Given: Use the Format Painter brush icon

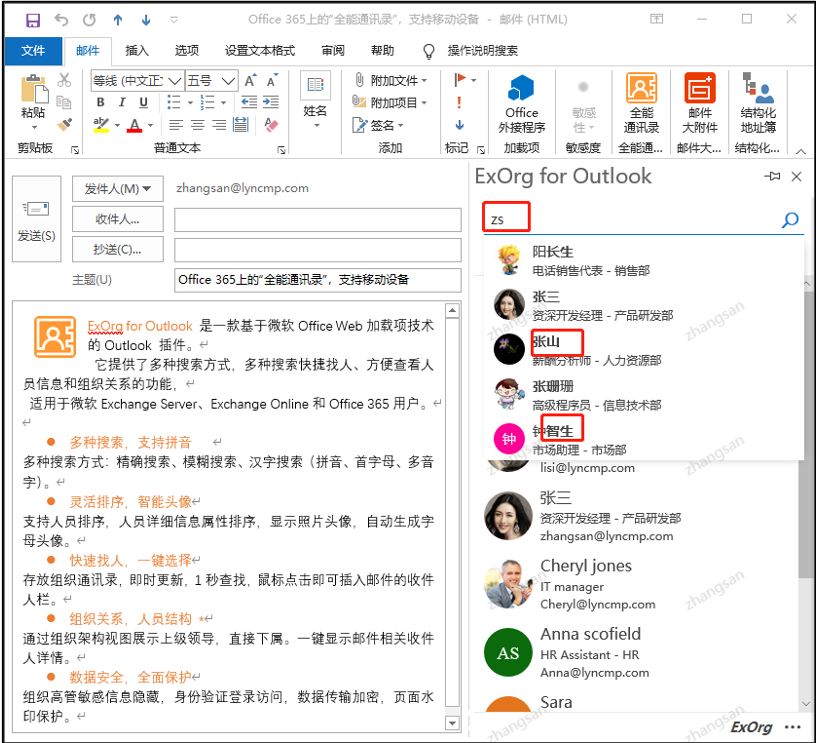Looking at the screenshot, I should click(x=64, y=125).
